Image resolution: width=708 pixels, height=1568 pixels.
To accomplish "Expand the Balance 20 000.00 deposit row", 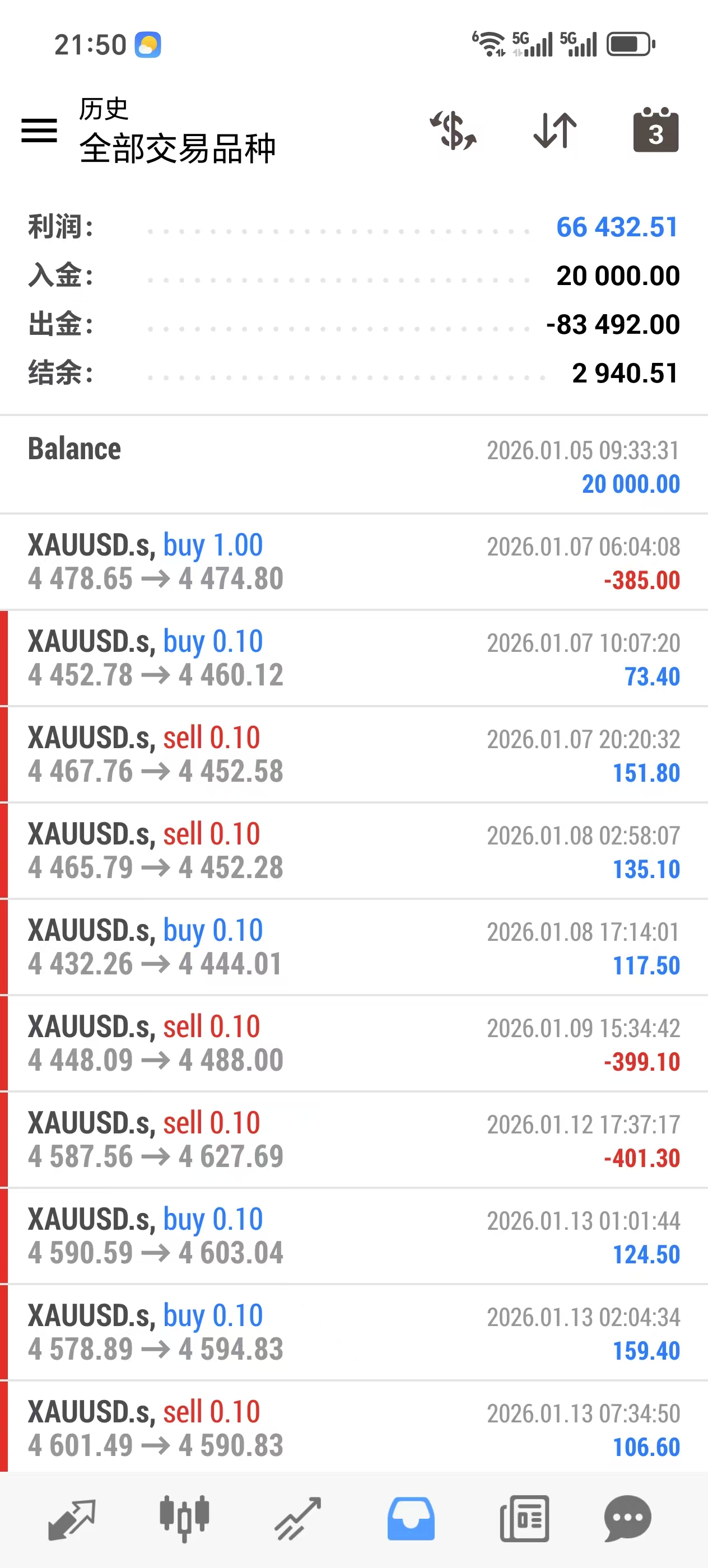I will [353, 466].
